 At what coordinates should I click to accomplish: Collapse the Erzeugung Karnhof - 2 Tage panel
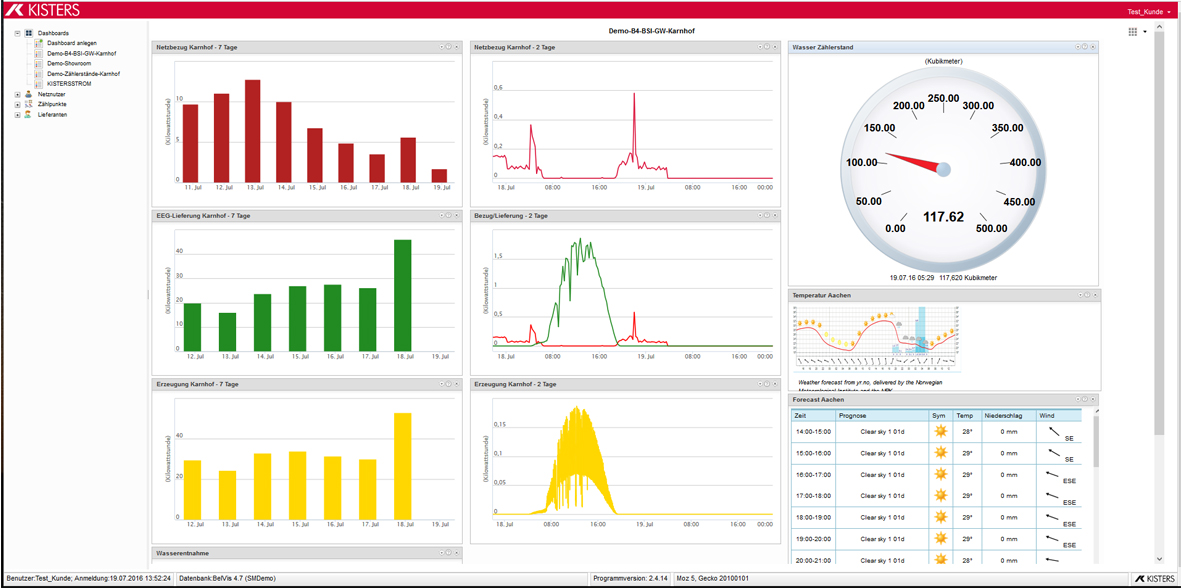click(x=759, y=384)
